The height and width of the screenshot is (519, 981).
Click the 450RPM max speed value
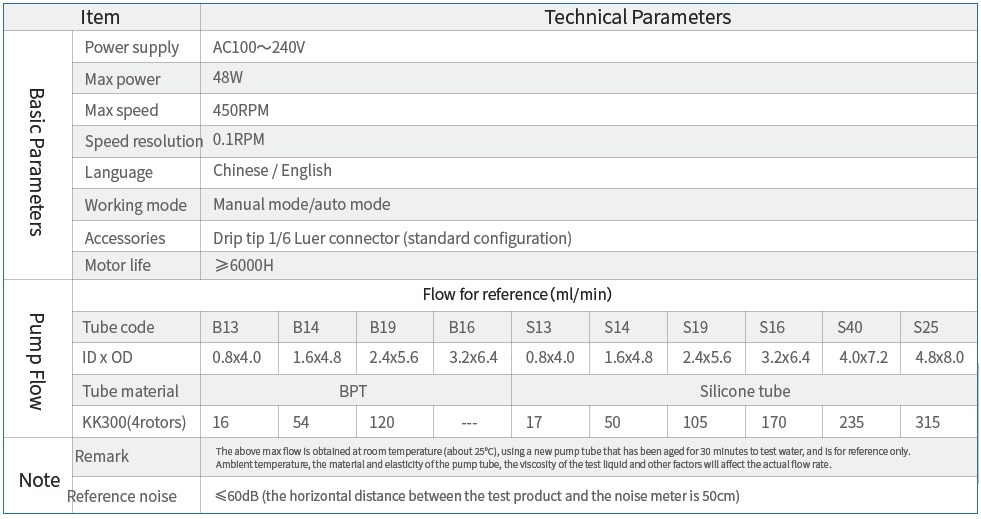[240, 110]
